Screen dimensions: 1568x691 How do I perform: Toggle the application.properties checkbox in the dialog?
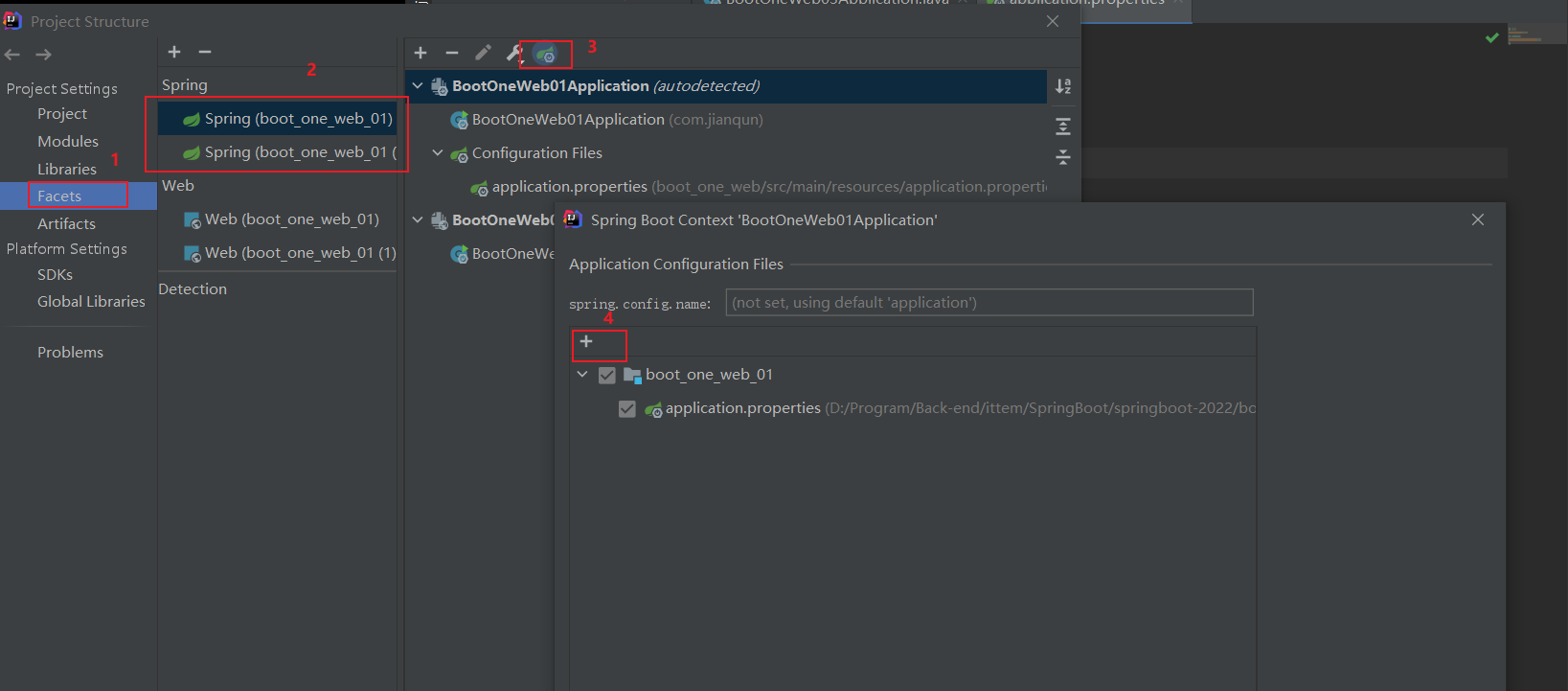[627, 409]
